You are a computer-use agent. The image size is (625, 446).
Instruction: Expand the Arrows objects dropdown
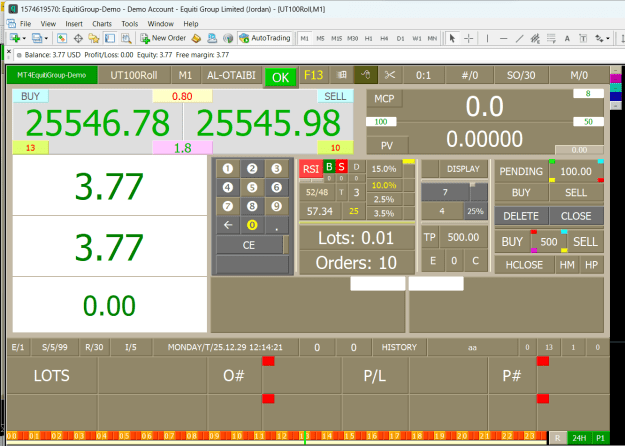coord(607,39)
